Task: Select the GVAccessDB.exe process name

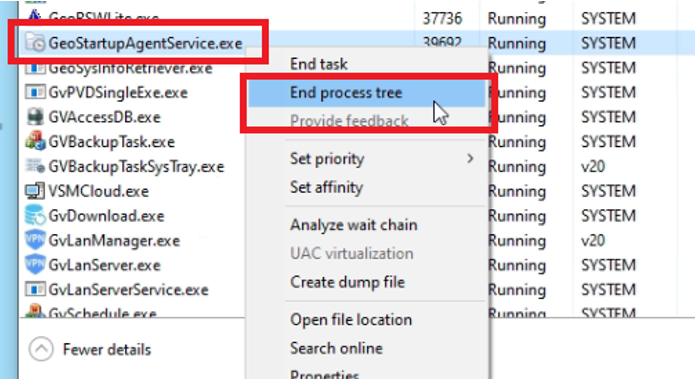Action: click(104, 117)
